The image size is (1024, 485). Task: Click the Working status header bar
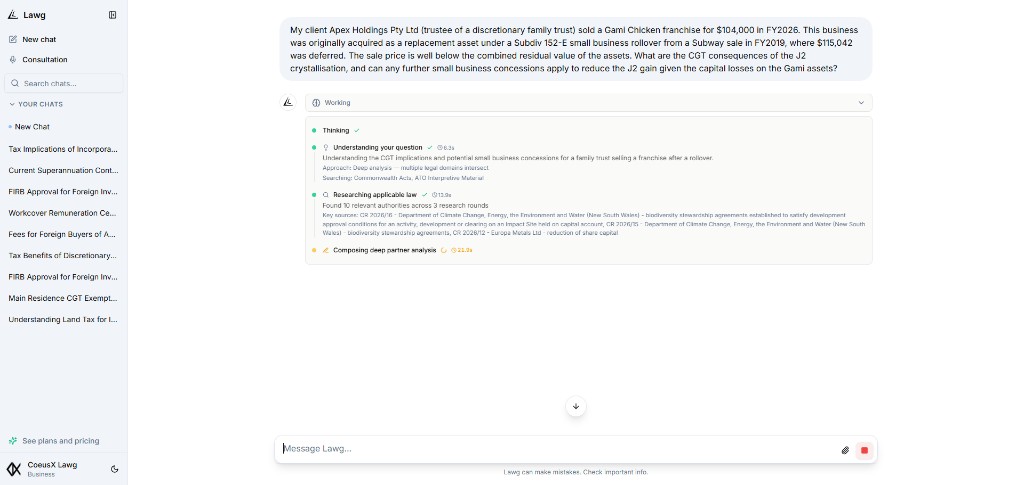point(588,102)
